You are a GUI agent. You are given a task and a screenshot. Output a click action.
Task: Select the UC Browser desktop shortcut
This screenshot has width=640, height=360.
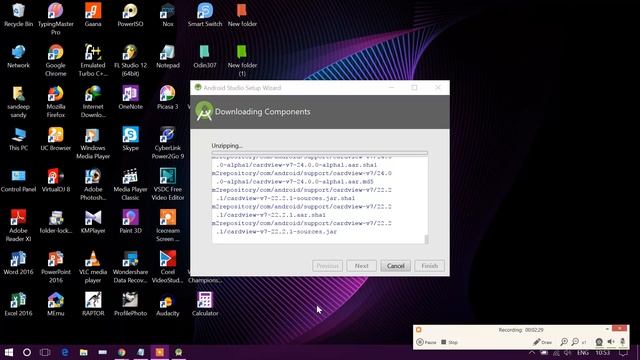pyautogui.click(x=56, y=139)
